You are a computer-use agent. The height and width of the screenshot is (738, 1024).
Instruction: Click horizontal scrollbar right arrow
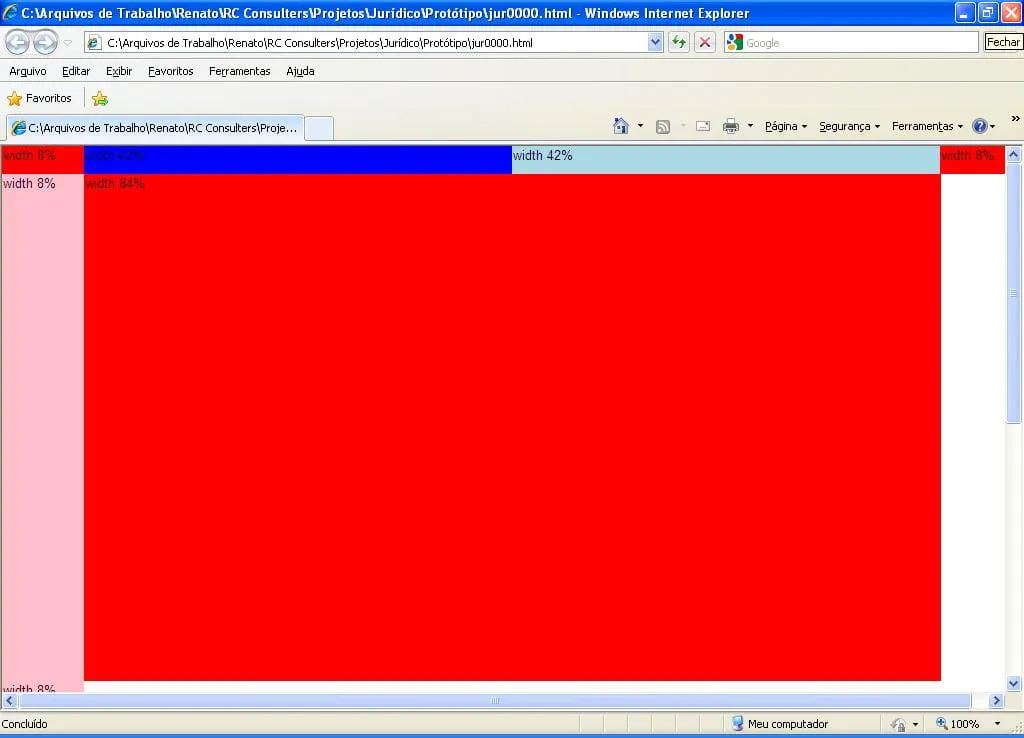point(996,701)
